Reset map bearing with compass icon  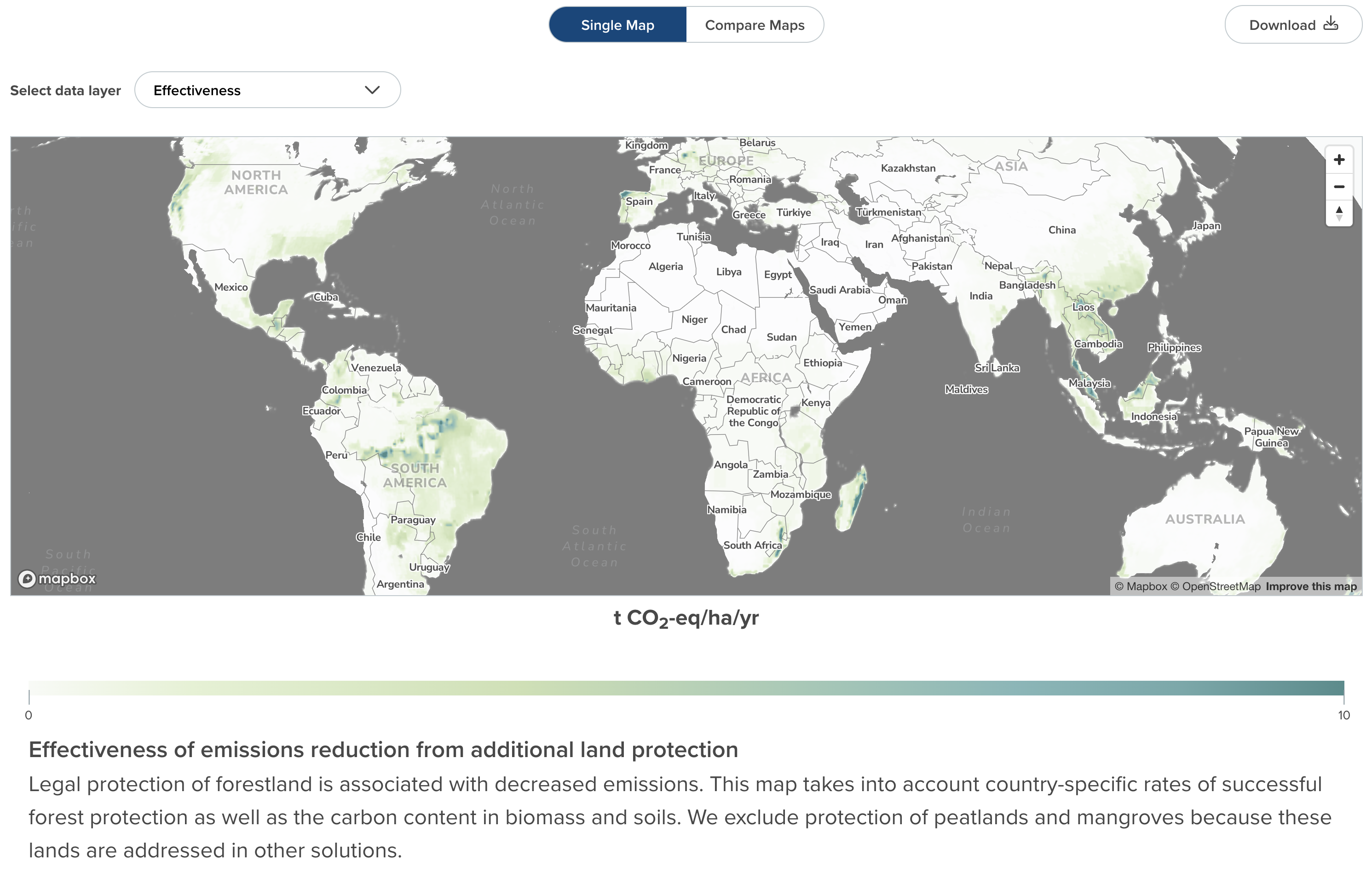[1339, 213]
